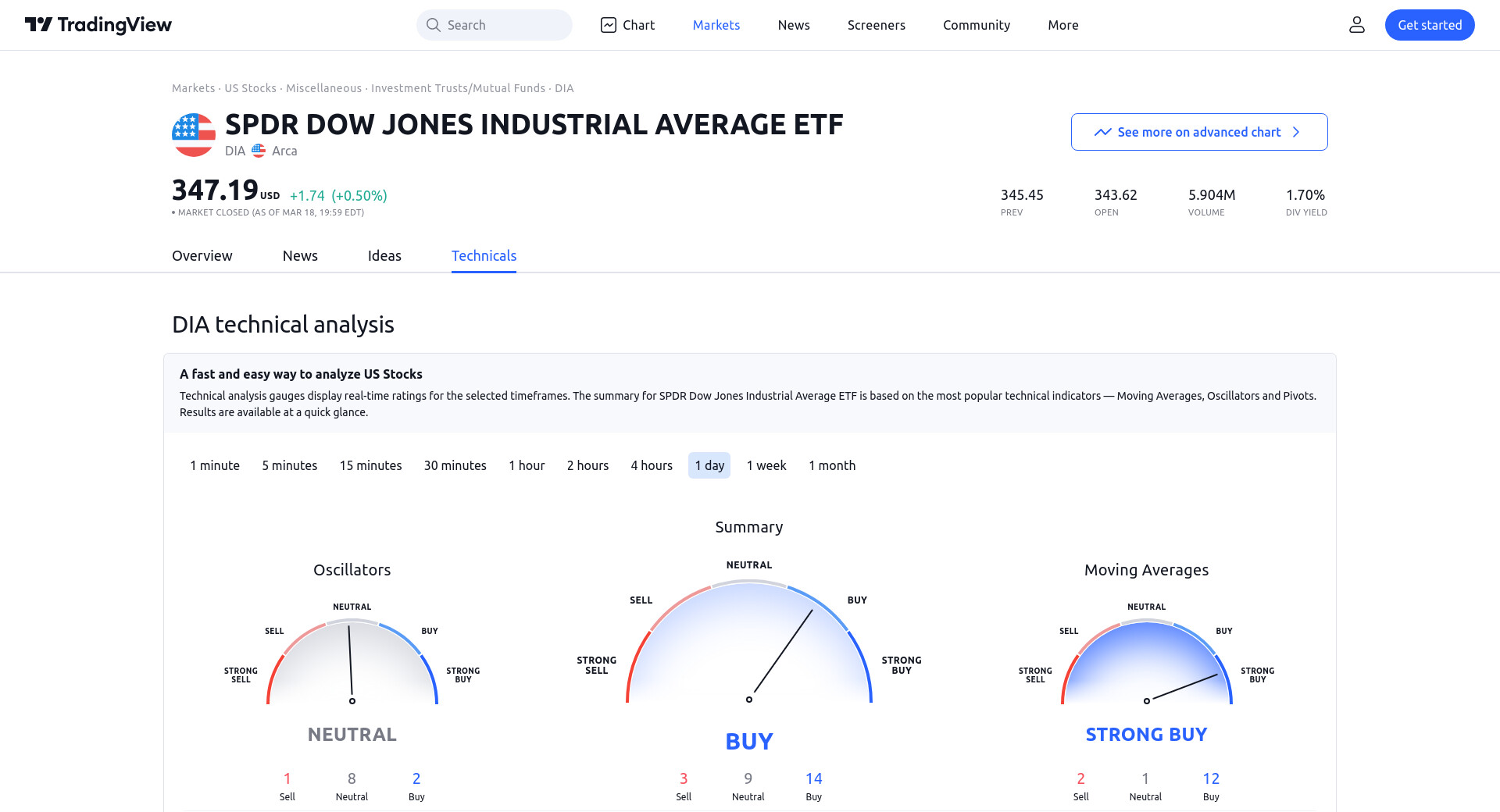Viewport: 1500px width, 812px height.
Task: Click the Chart icon in navigation
Action: click(x=609, y=25)
